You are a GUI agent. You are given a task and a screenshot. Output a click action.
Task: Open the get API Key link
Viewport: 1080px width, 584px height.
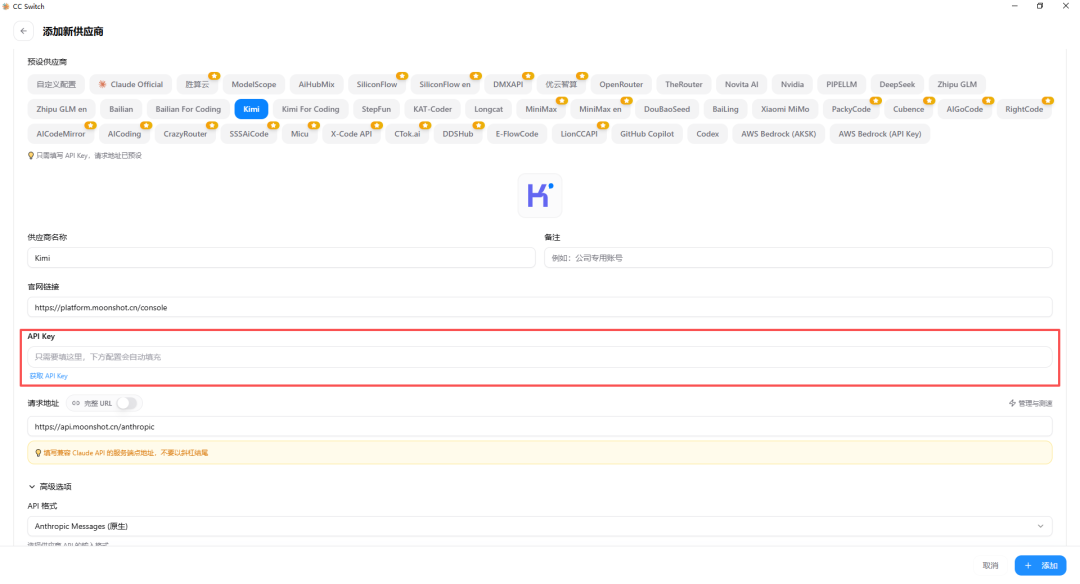48,376
